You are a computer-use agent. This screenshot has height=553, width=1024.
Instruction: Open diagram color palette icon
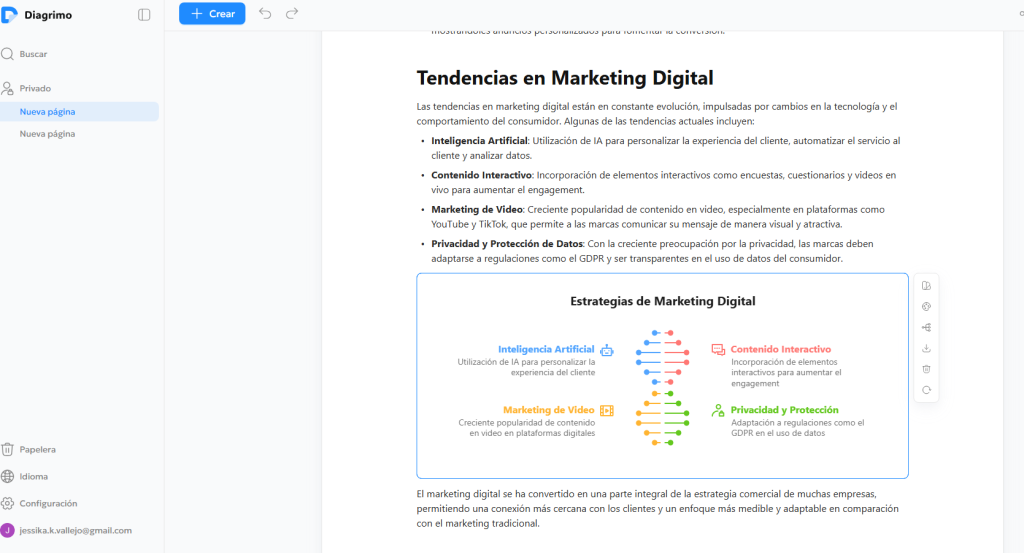pyautogui.click(x=926, y=307)
